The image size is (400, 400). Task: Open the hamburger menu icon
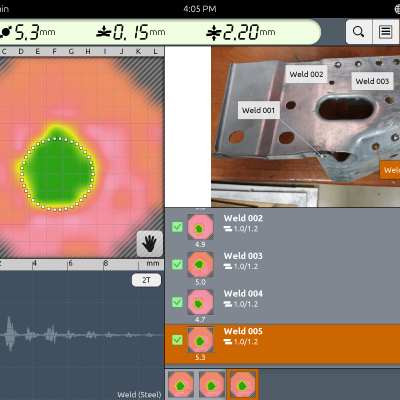tap(386, 32)
